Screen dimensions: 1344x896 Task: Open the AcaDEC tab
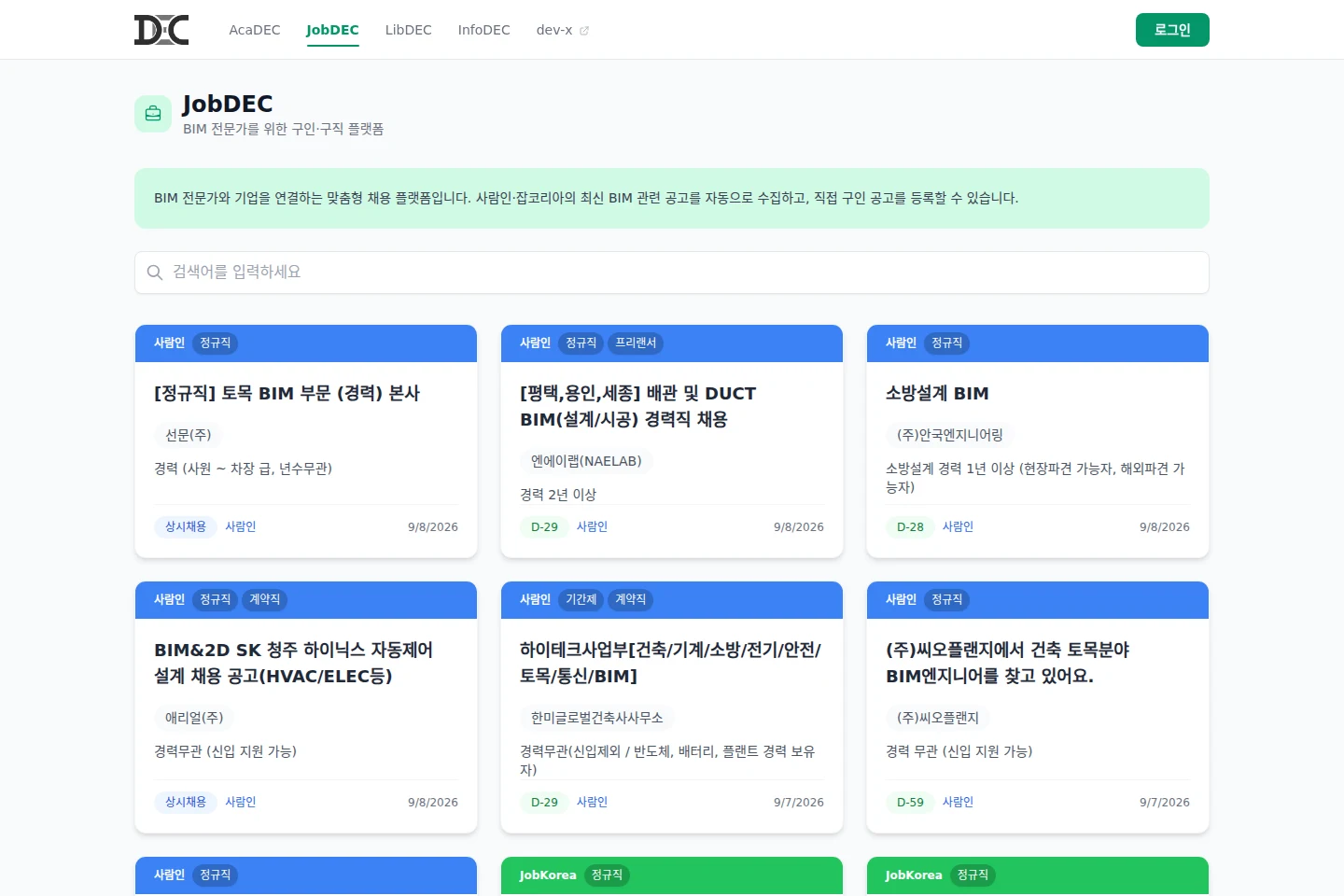pyautogui.click(x=255, y=30)
